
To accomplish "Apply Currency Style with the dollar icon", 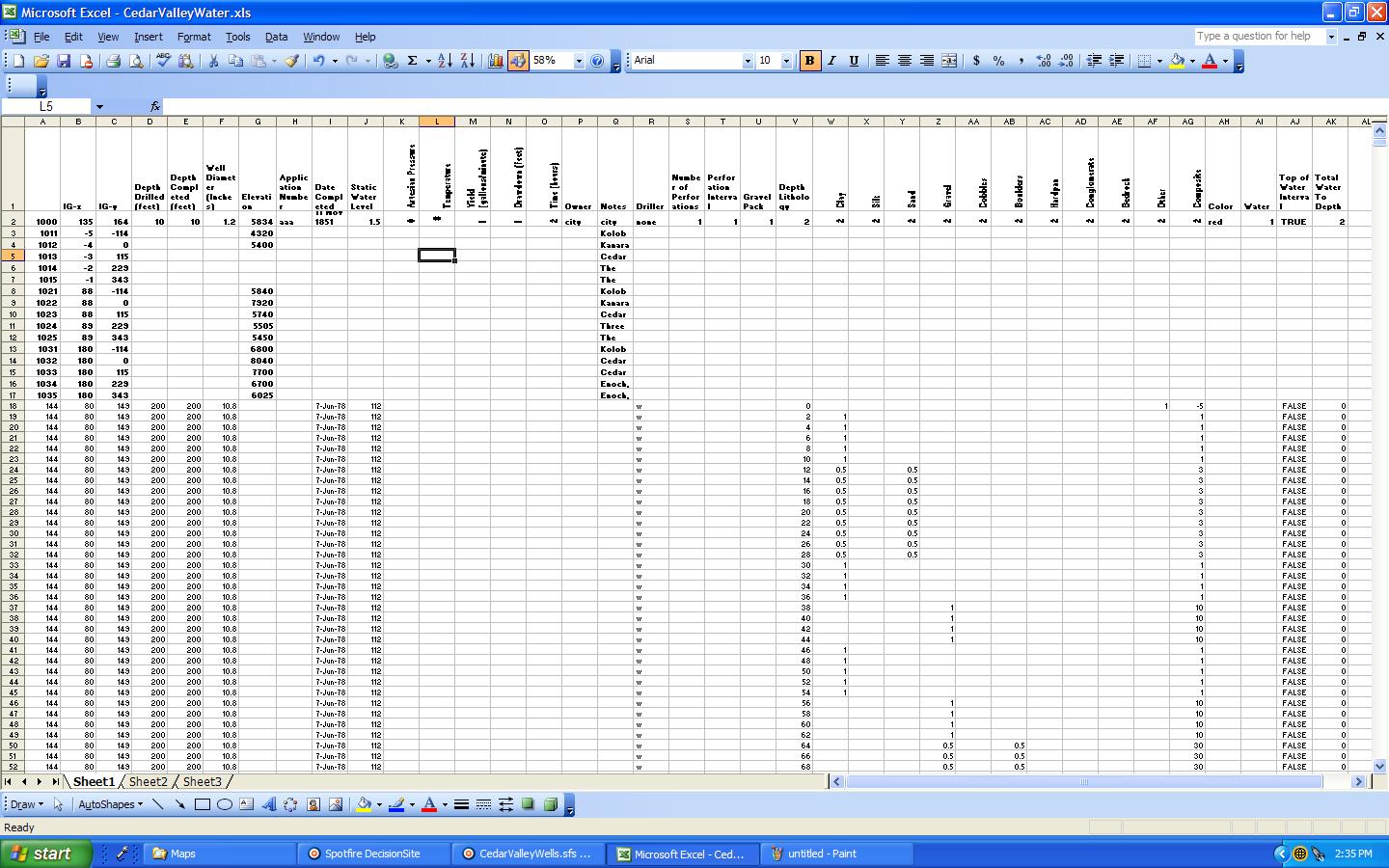I will click(x=976, y=61).
